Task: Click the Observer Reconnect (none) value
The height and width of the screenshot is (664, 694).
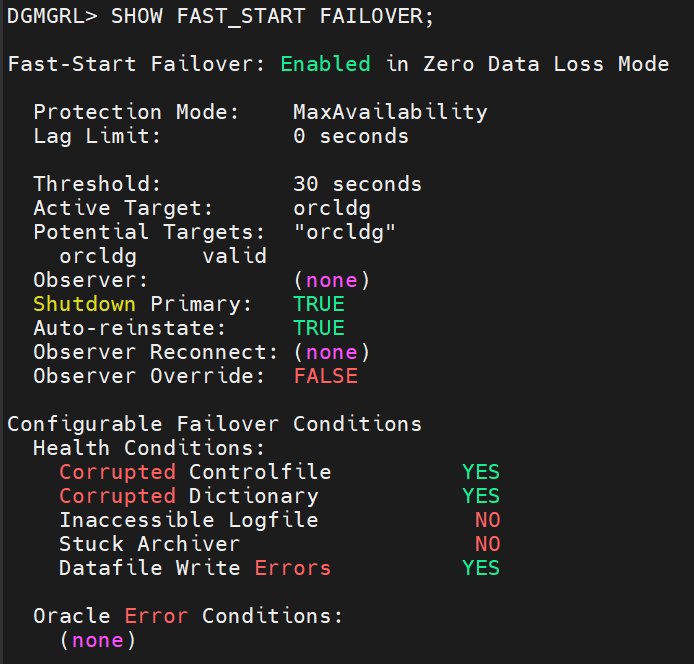Action: 332,352
